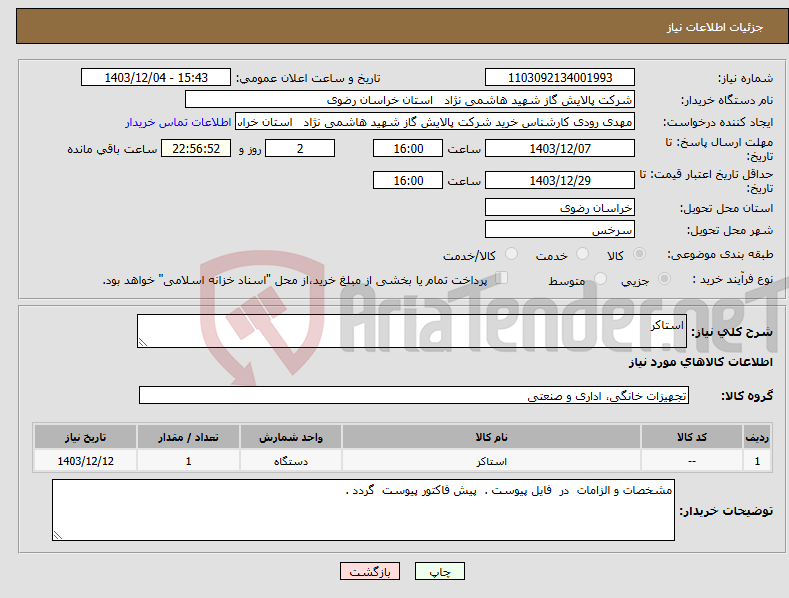The width and height of the screenshot is (789, 598).
Task: Click the label شماره نیاز
Action: point(745,78)
